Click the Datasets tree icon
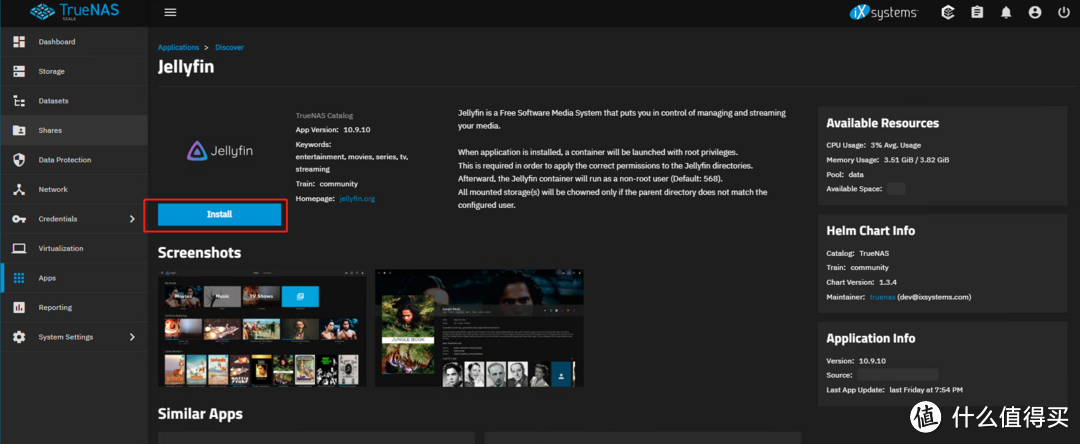The height and width of the screenshot is (444, 1080). 19,101
